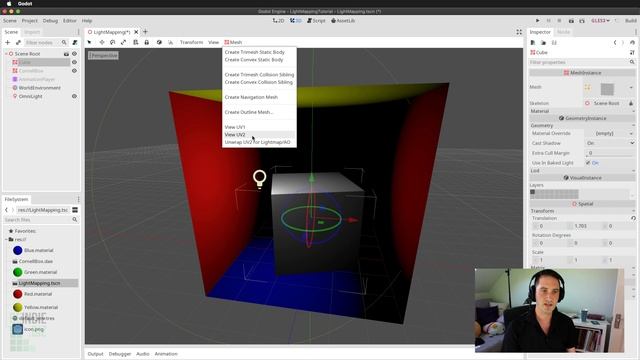This screenshot has width=640, height=360.
Task: Add a new node with the plus icon
Action: (x=7, y=42)
